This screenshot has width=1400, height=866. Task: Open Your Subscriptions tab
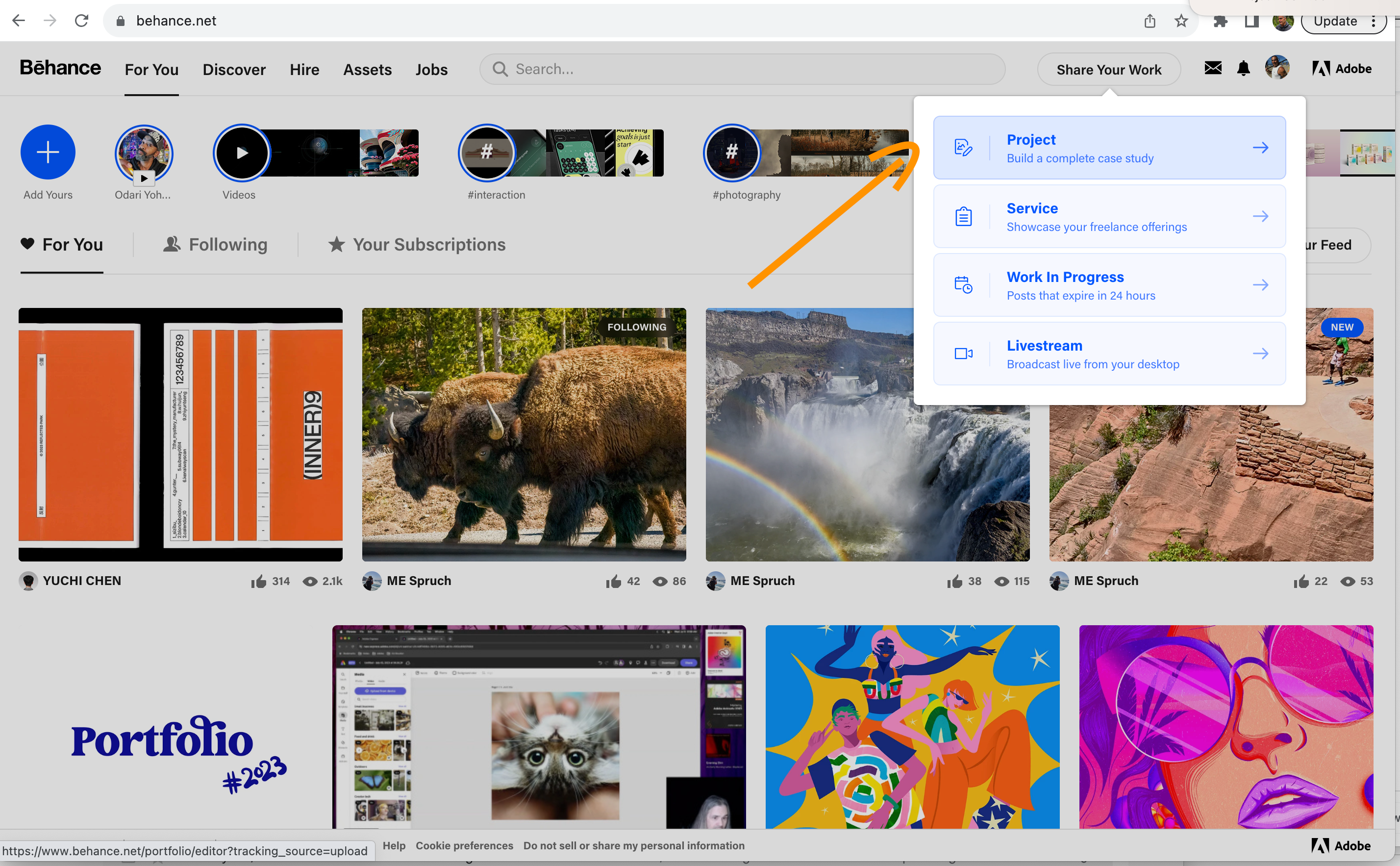417,245
